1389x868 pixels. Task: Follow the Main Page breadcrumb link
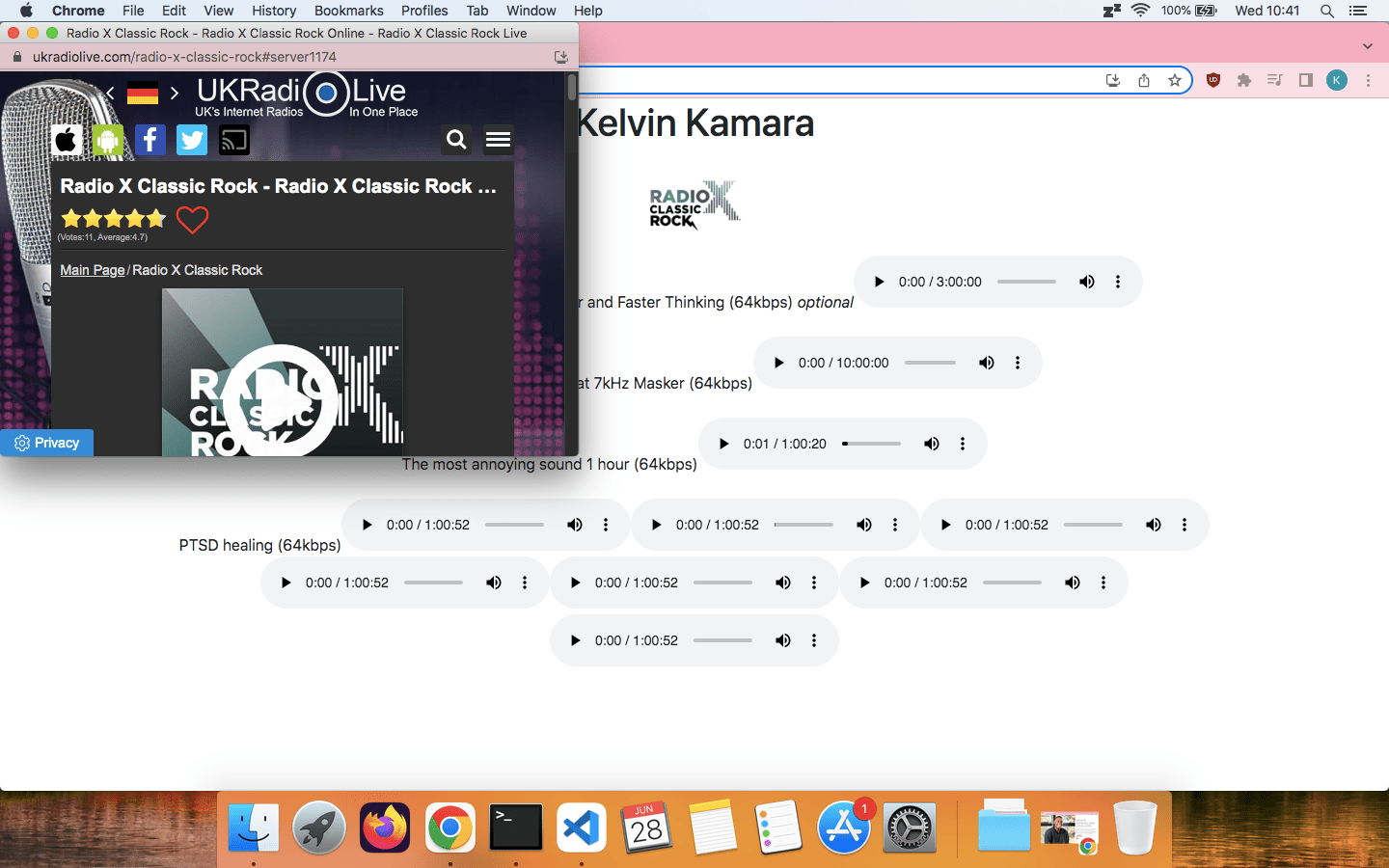pos(93,270)
